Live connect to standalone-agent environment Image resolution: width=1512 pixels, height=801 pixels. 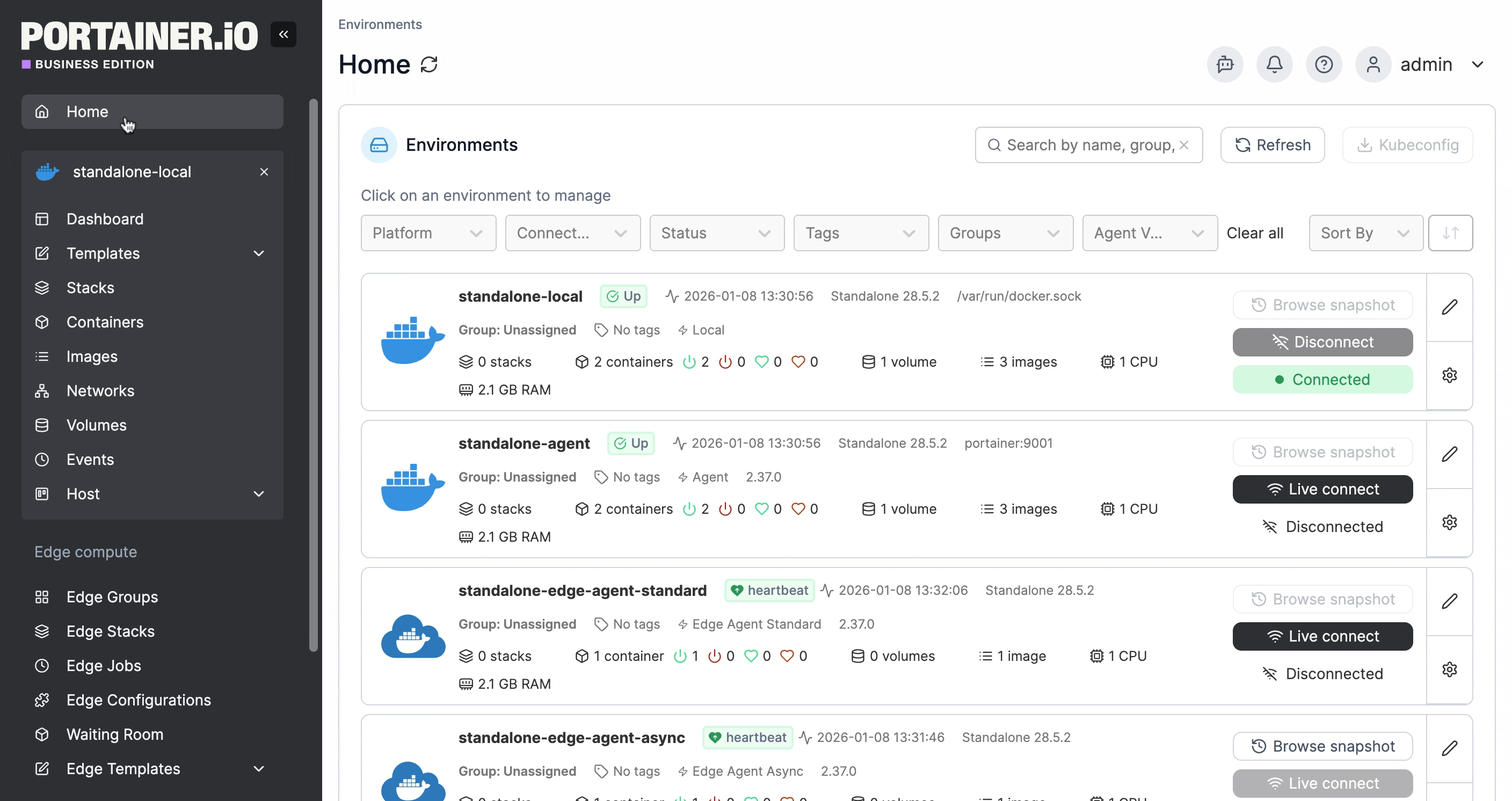pos(1322,490)
